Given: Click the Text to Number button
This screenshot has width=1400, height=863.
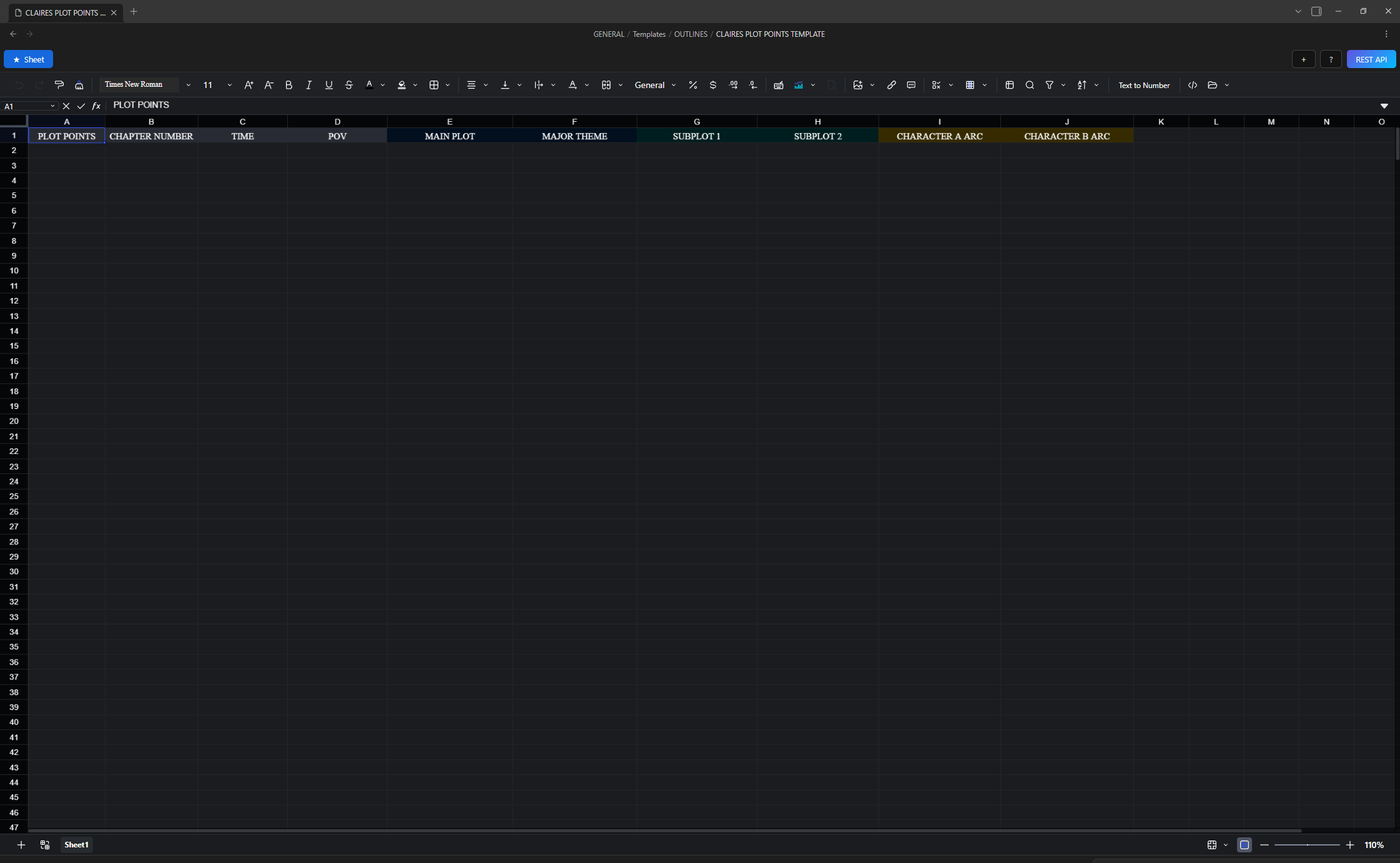Looking at the screenshot, I should (x=1144, y=85).
